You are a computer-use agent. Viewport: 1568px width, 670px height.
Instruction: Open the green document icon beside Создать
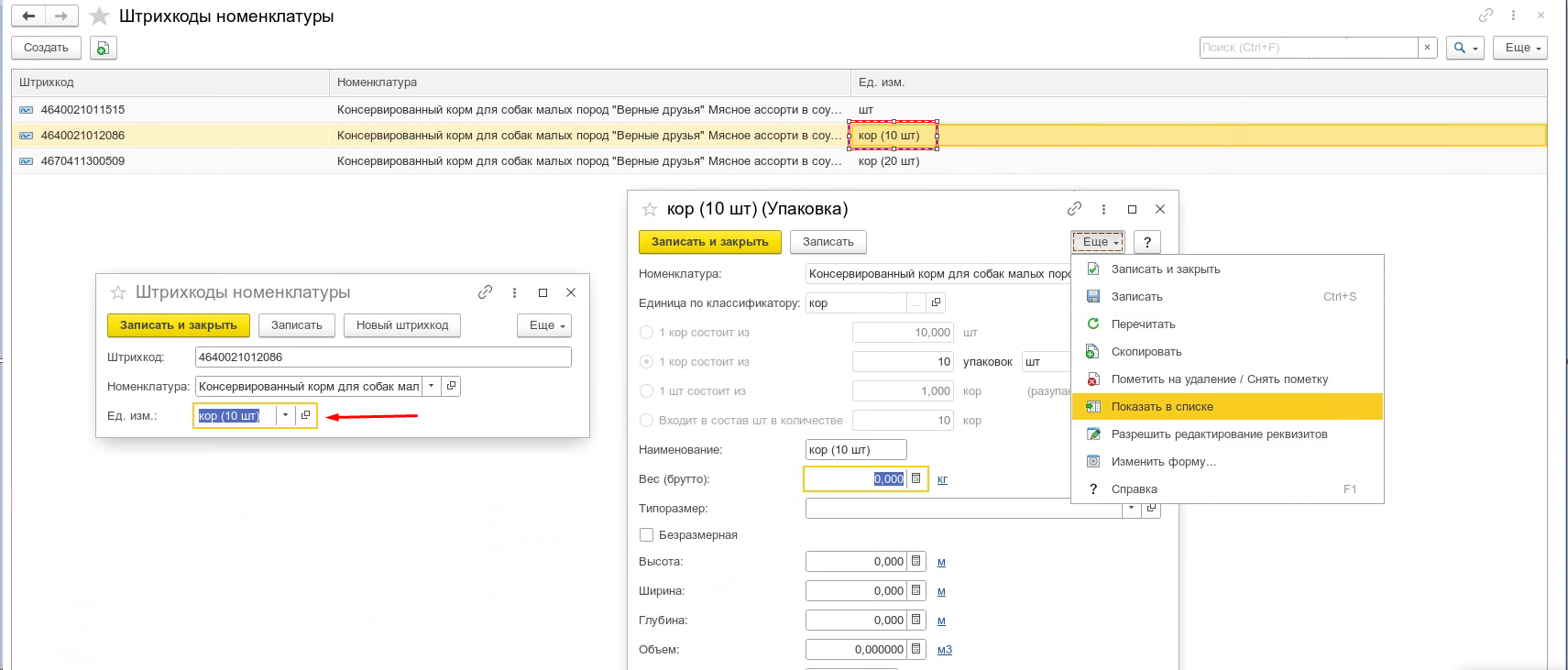104,48
